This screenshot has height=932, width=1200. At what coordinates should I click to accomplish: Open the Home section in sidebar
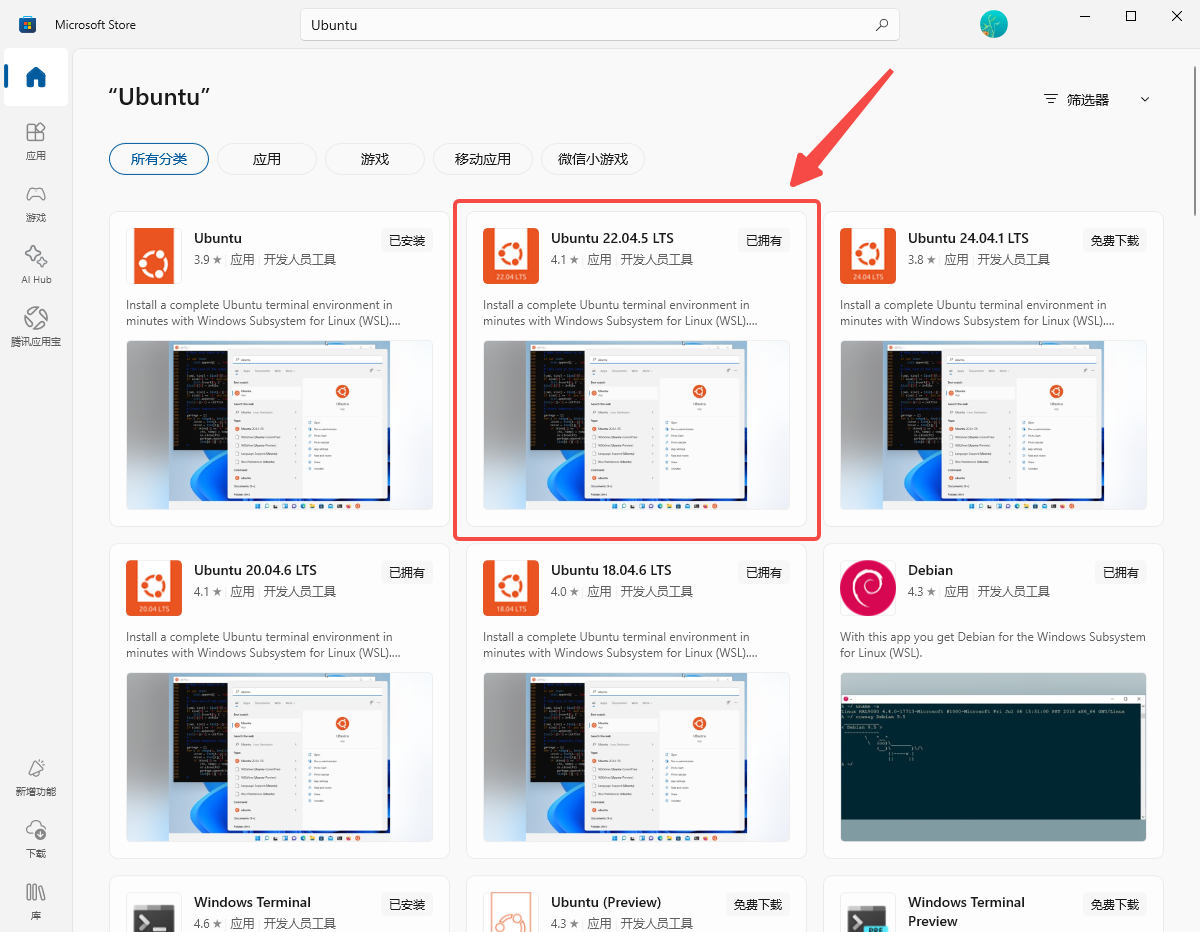pos(36,77)
